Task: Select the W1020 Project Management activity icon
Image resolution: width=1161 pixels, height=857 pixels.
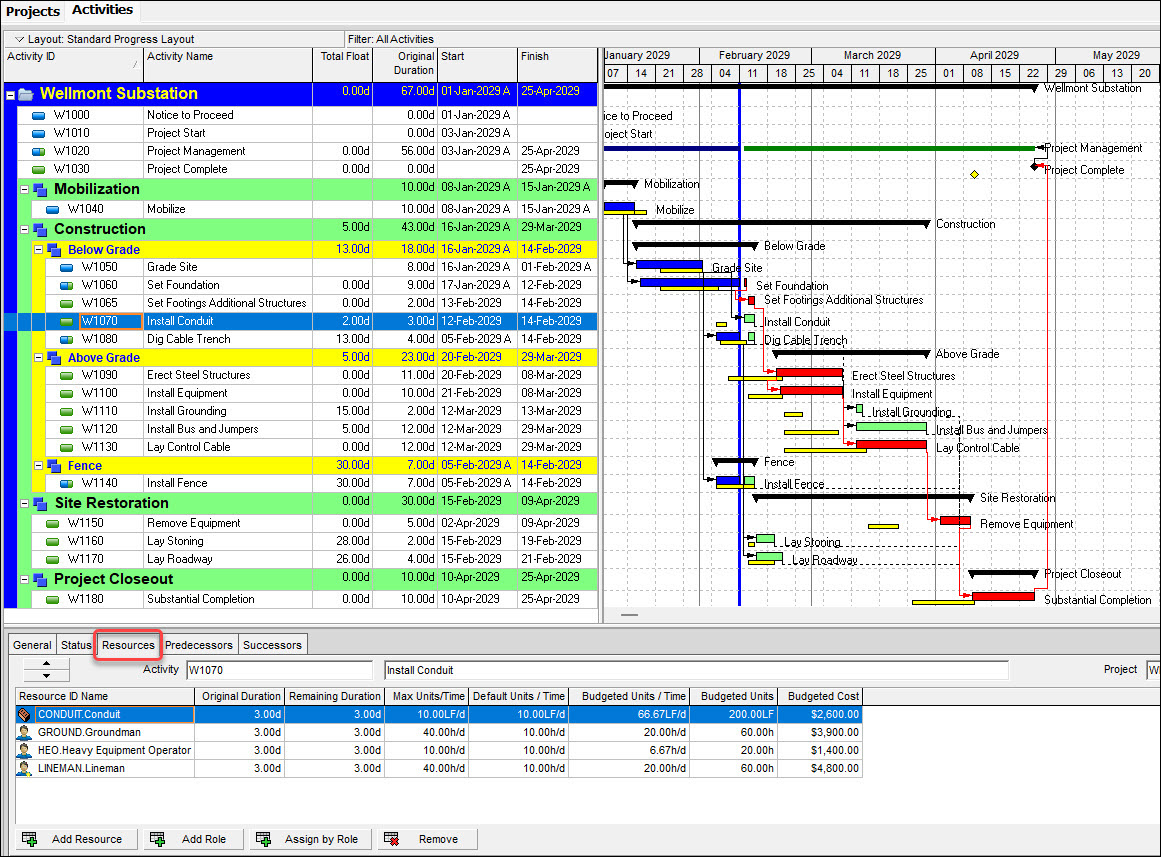Action: (x=39, y=151)
